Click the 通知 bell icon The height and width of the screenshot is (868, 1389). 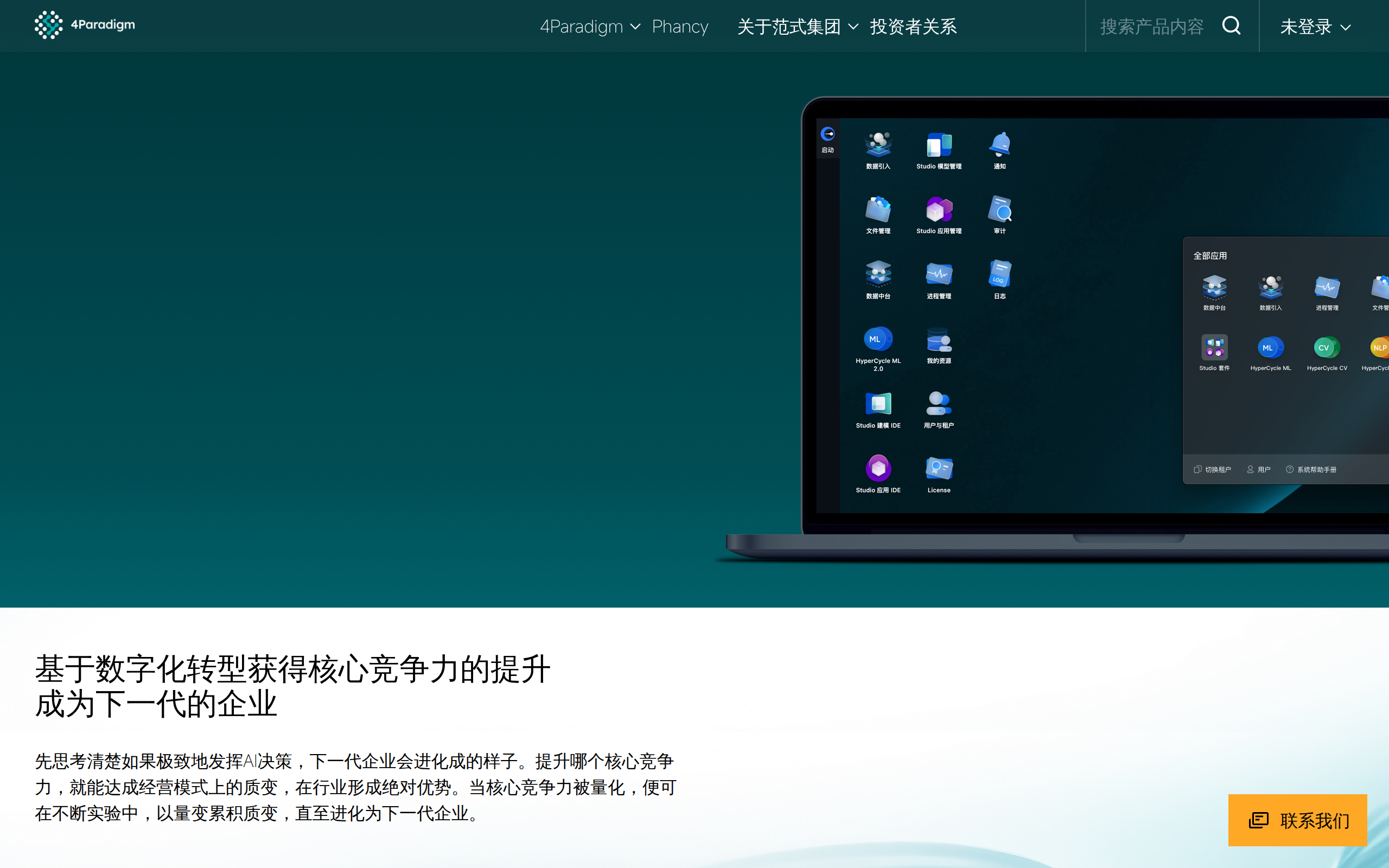(x=999, y=145)
